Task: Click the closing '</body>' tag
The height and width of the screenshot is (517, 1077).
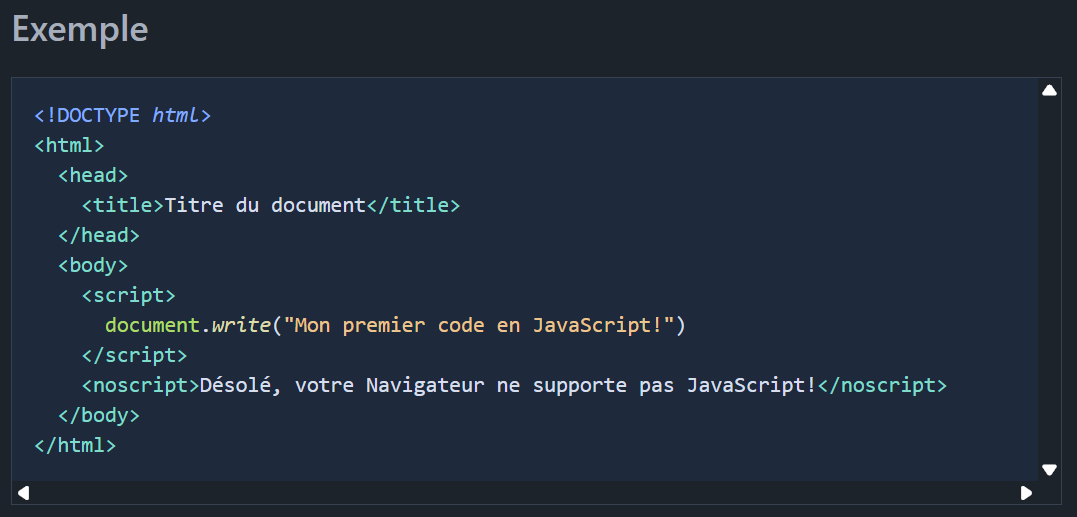Action: [99, 416]
